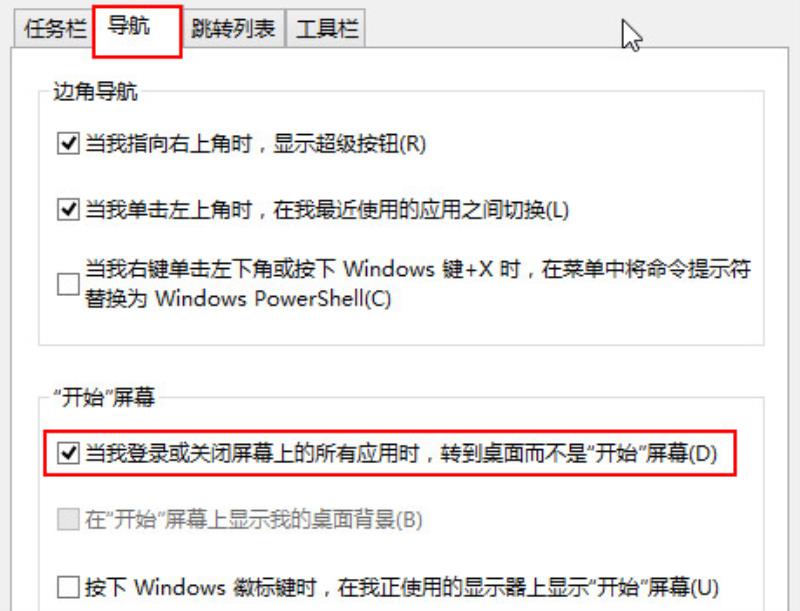Open the 跳转列表 tab
800x611 pixels.
[x=233, y=29]
